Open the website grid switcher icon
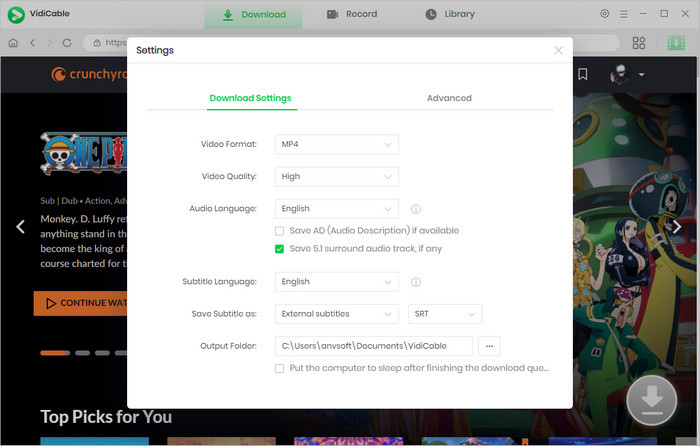 (x=639, y=43)
